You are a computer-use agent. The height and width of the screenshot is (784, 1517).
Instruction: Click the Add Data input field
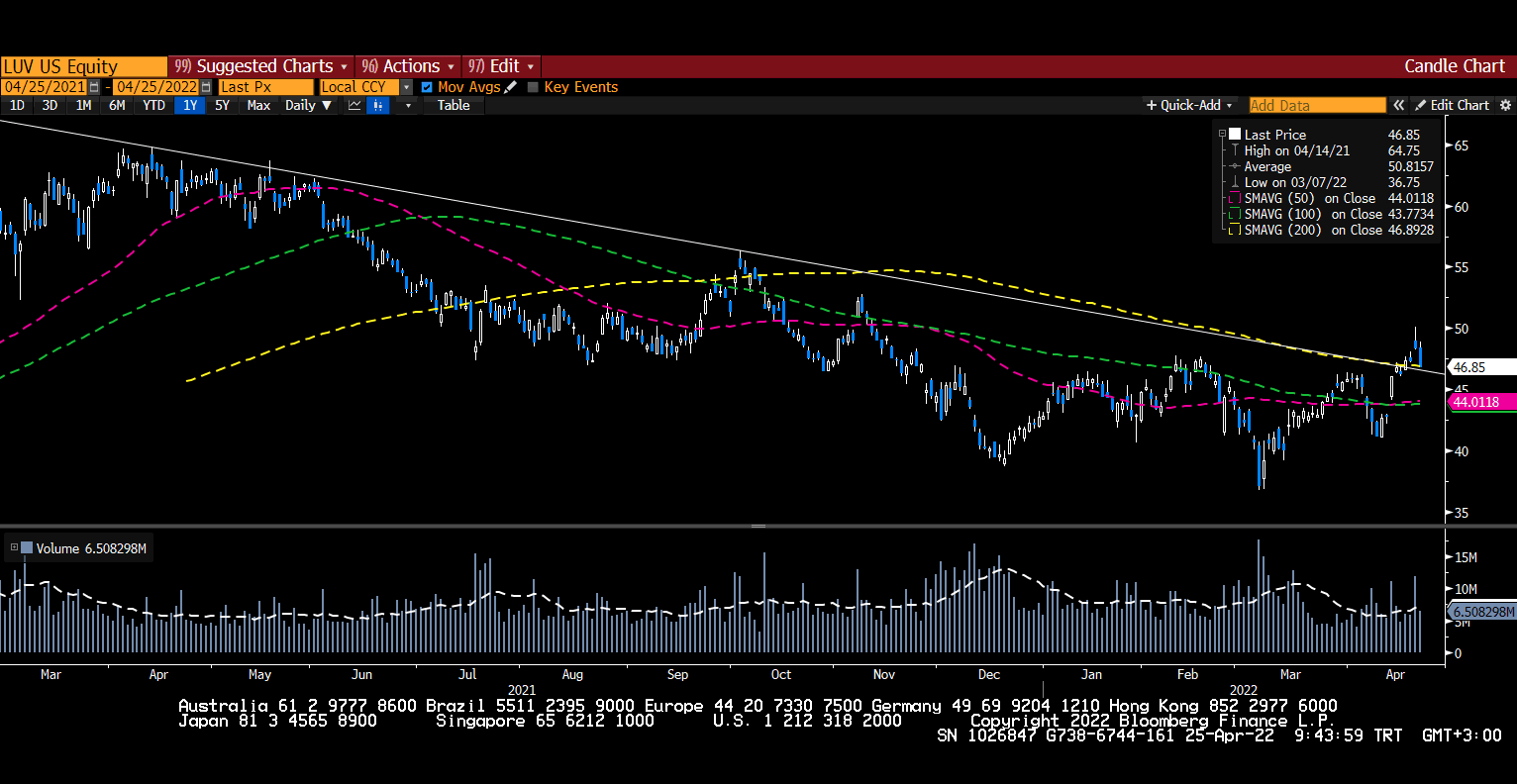[1317, 105]
